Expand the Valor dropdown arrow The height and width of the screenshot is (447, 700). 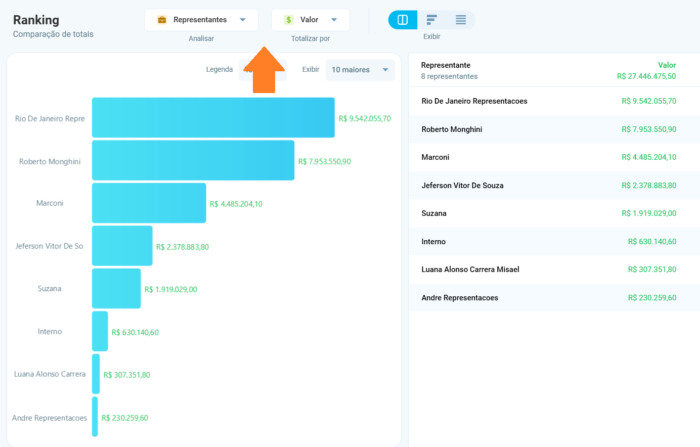[x=335, y=20]
